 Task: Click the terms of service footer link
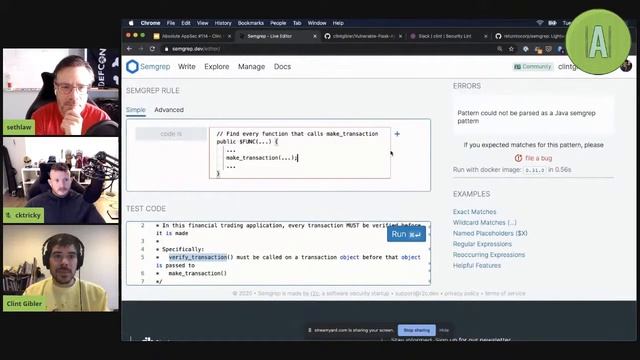pos(505,293)
